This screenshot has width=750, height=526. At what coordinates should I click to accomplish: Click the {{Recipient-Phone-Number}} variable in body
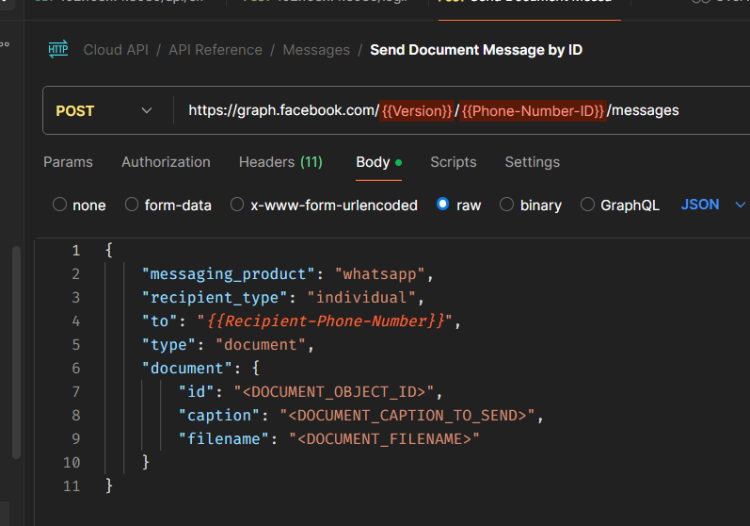[326, 321]
